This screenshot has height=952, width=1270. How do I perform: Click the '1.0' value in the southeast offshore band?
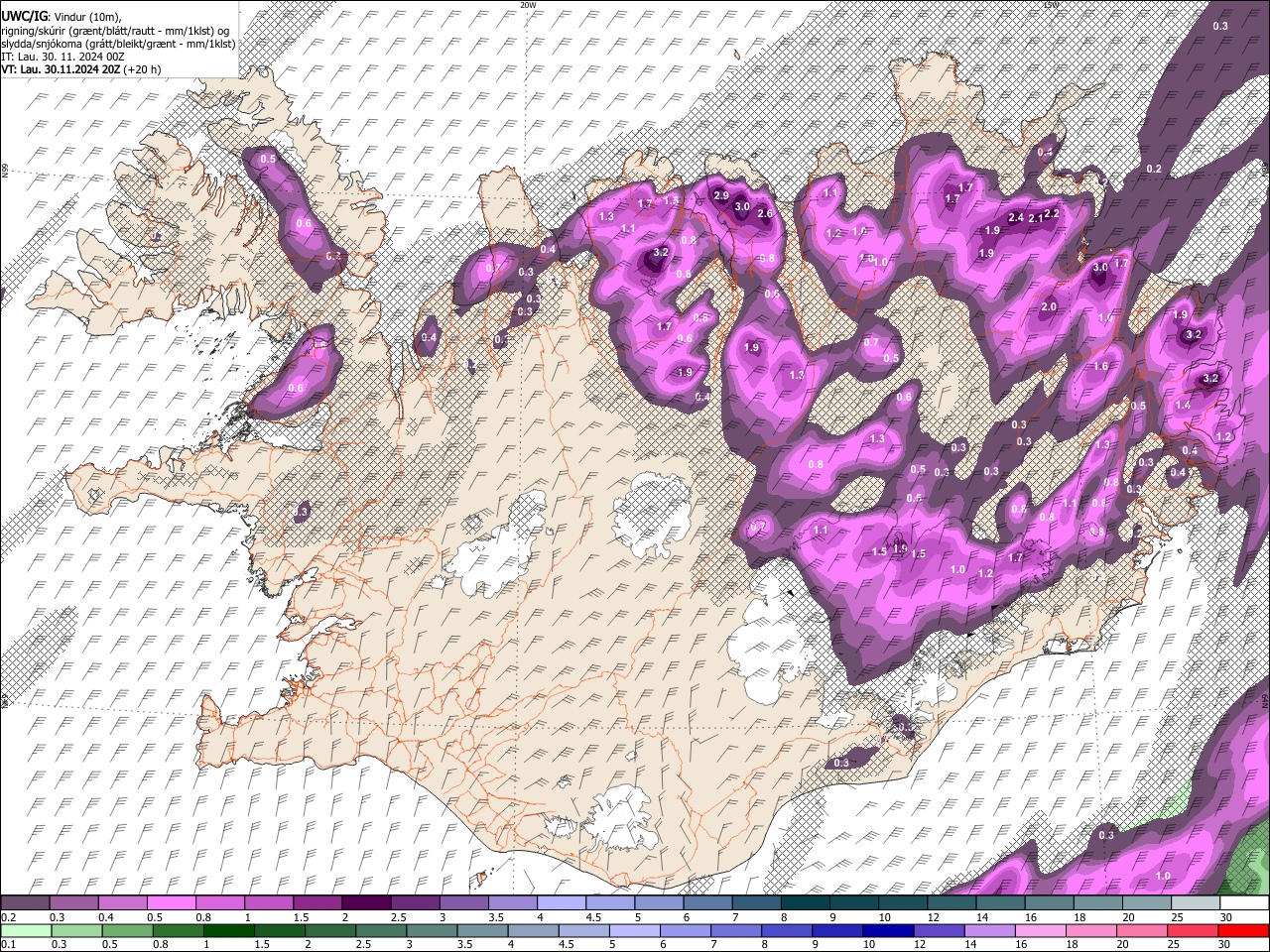click(1164, 876)
